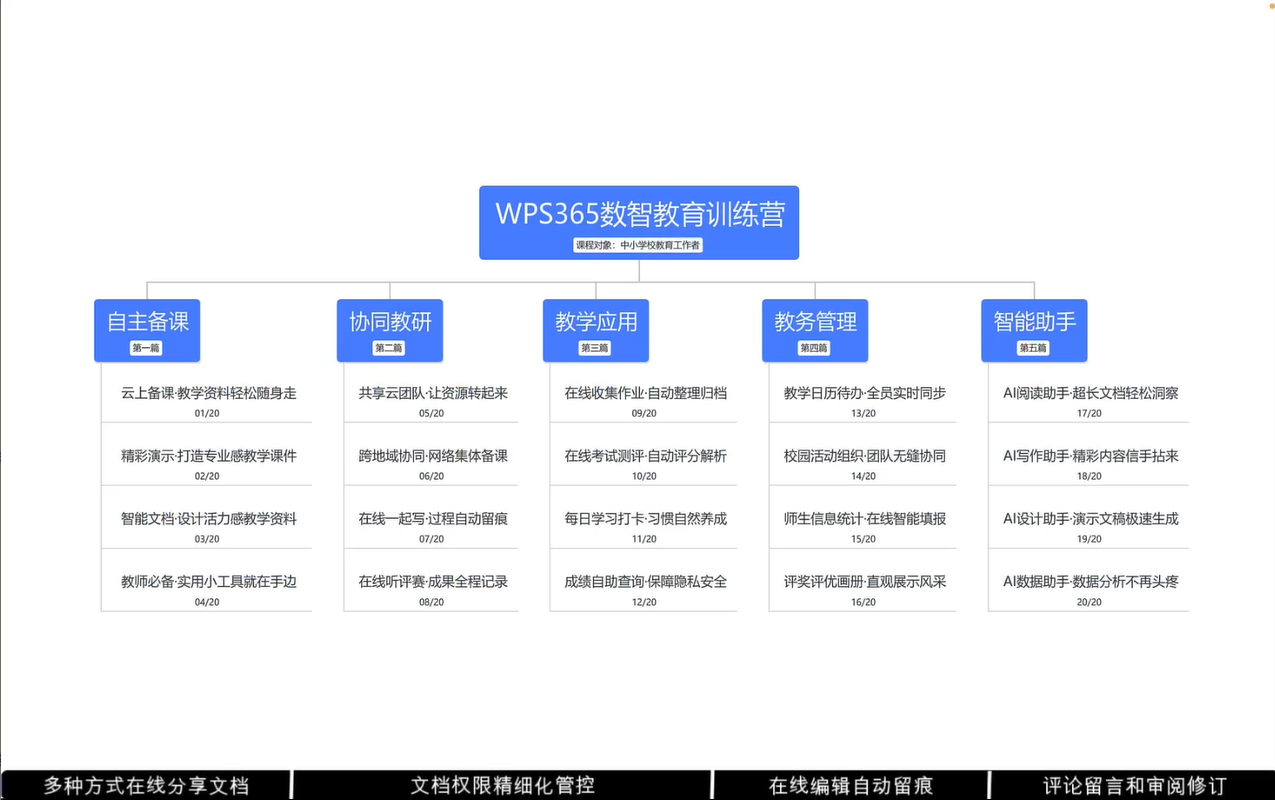The height and width of the screenshot is (800, 1275).
Task: Select the 教学应用 chapter node
Action: 596,329
